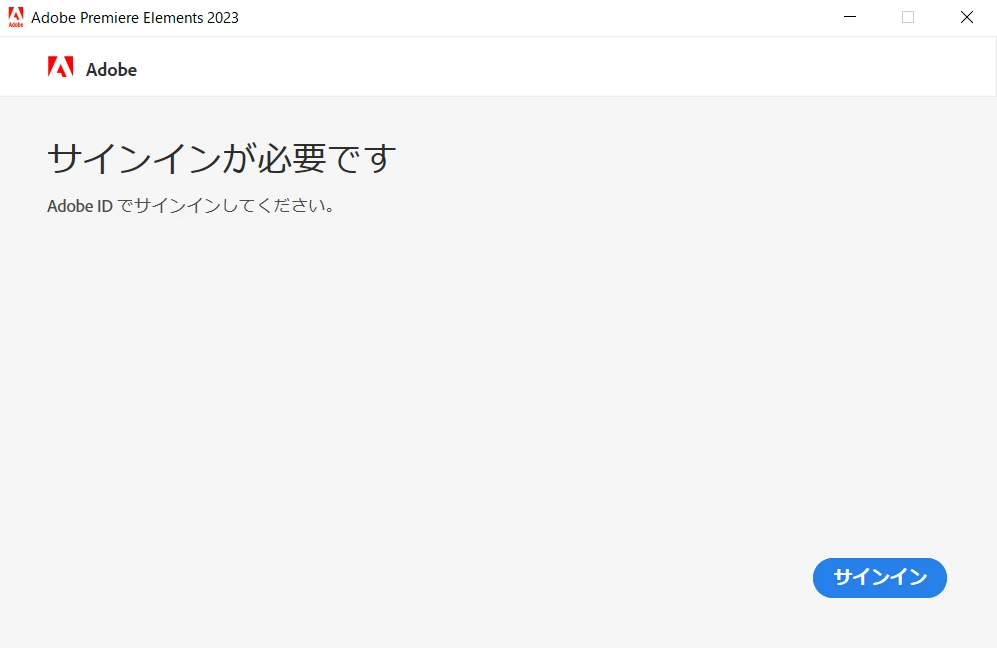The height and width of the screenshot is (648, 997).
Task: Click the blue サインイン sign-in button
Action: click(879, 577)
